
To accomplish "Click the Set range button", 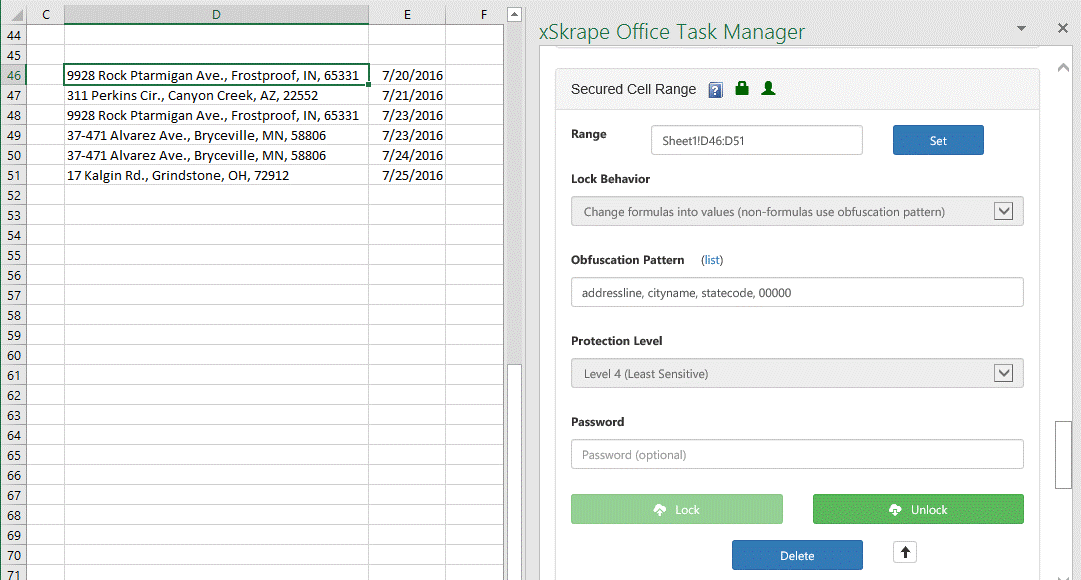I will click(x=938, y=140).
